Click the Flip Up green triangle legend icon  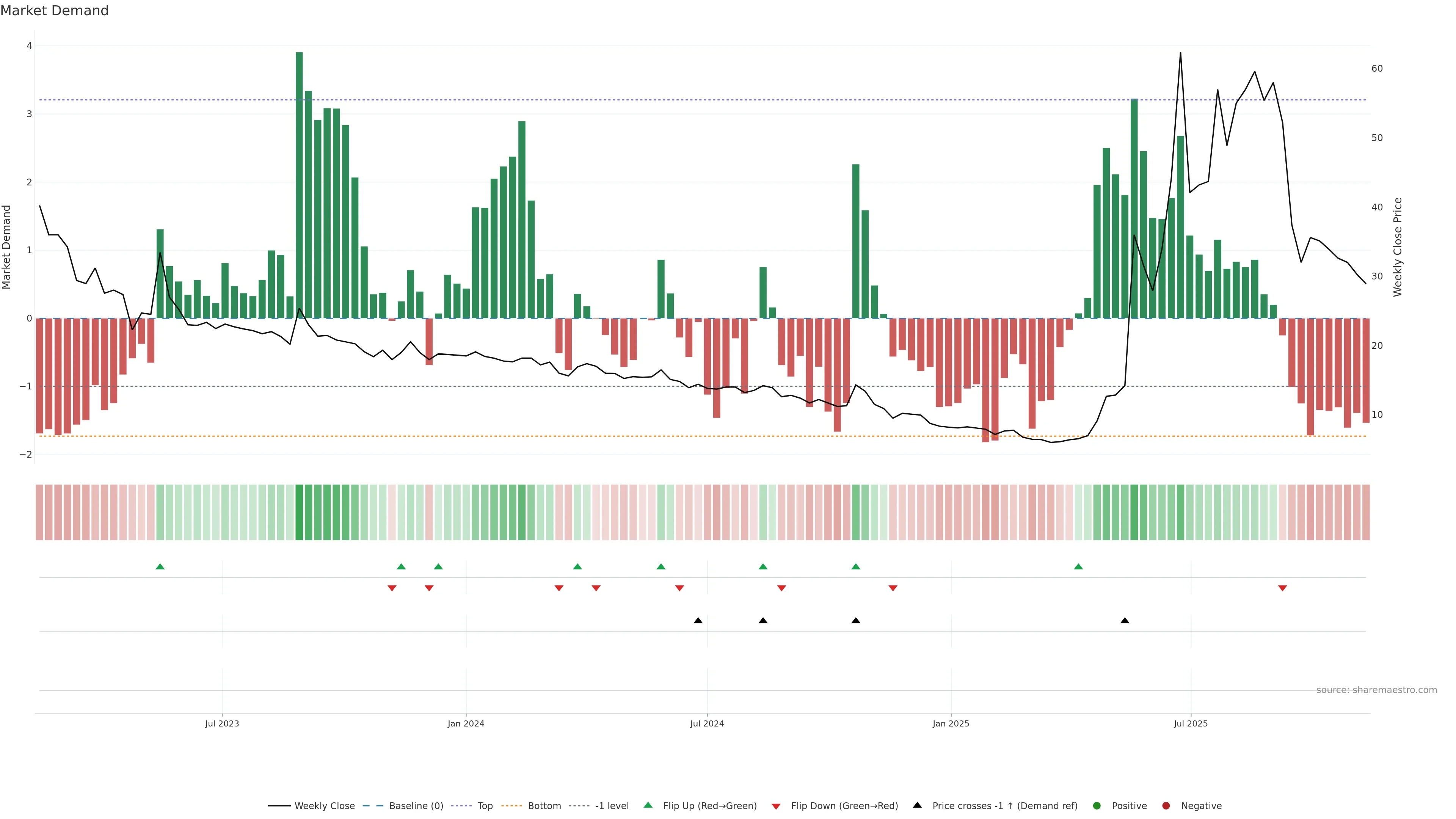(648, 805)
